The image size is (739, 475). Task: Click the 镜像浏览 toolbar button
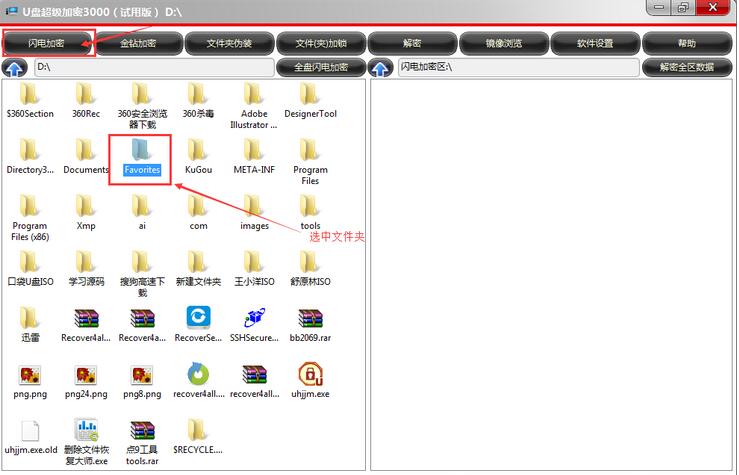point(504,43)
